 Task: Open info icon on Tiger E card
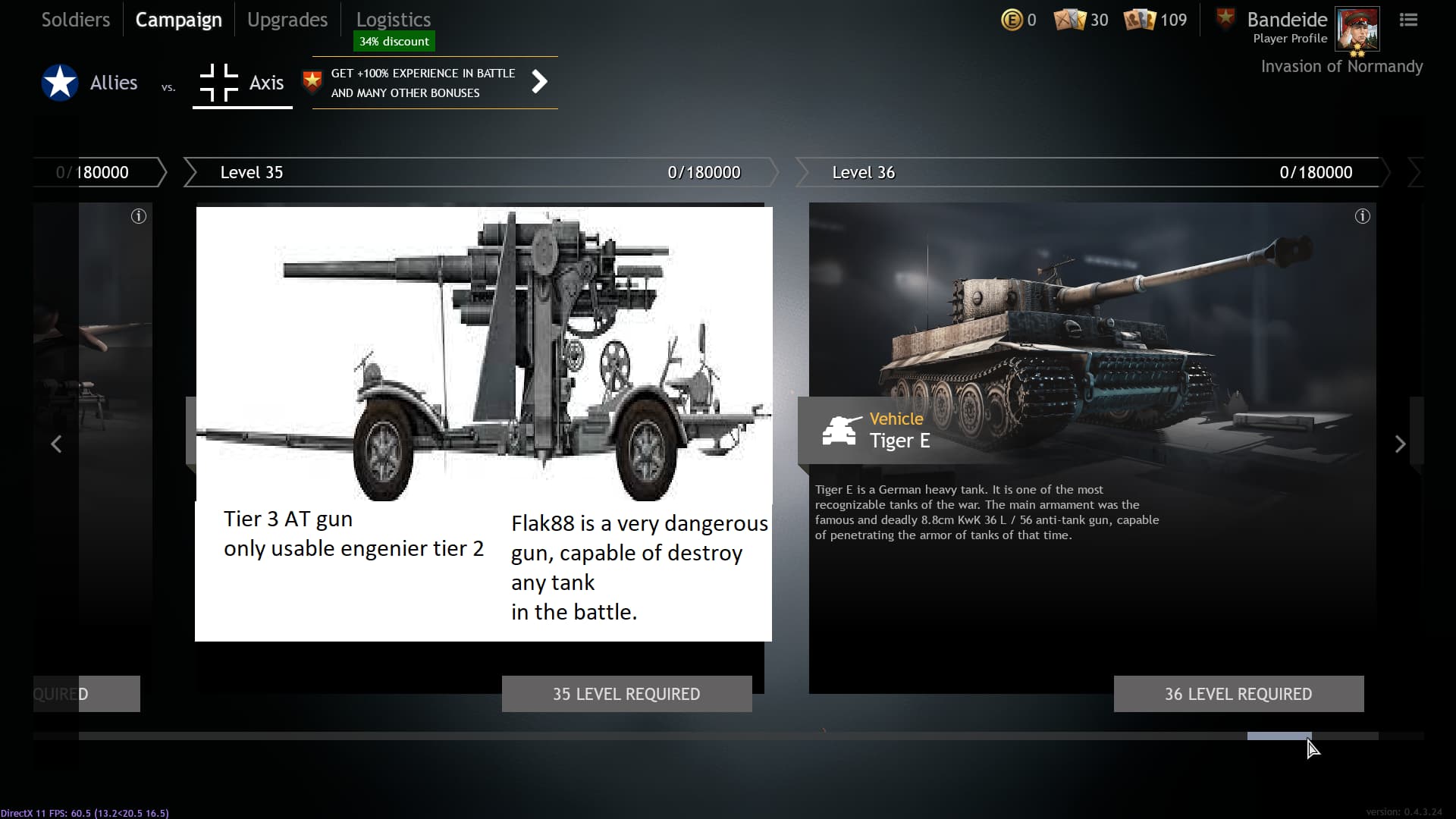(1362, 216)
